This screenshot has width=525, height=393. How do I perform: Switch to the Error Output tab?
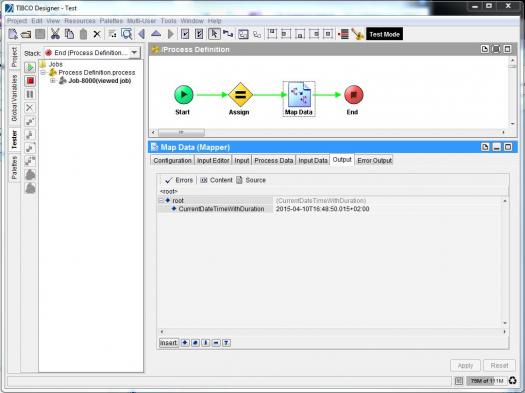click(374, 160)
